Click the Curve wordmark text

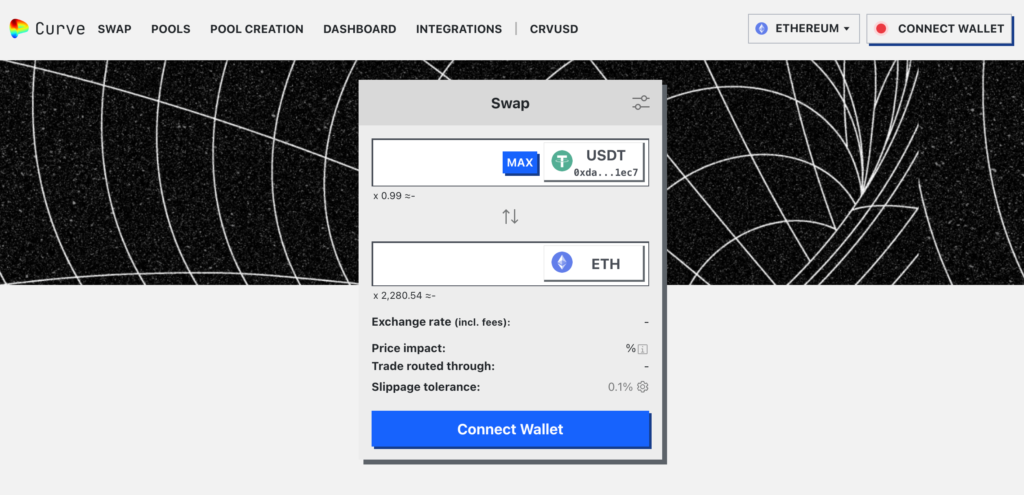60,29
